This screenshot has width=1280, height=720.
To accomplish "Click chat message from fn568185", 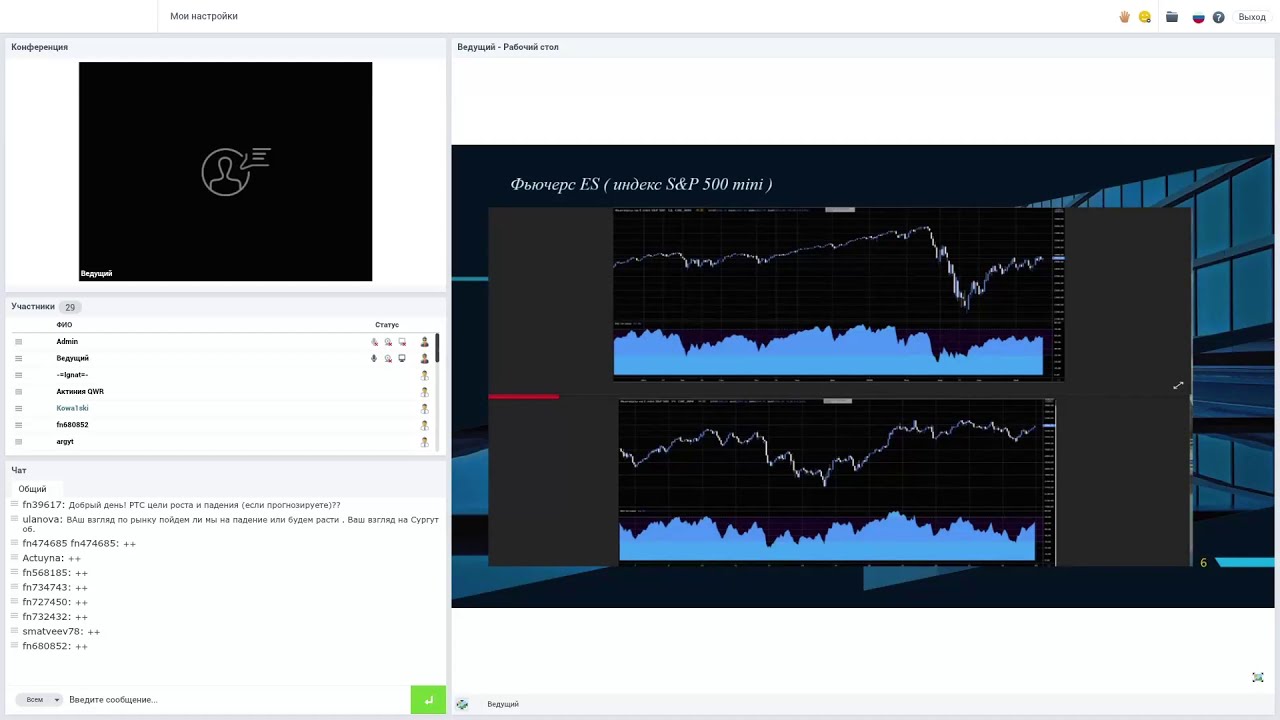I will coord(55,573).
